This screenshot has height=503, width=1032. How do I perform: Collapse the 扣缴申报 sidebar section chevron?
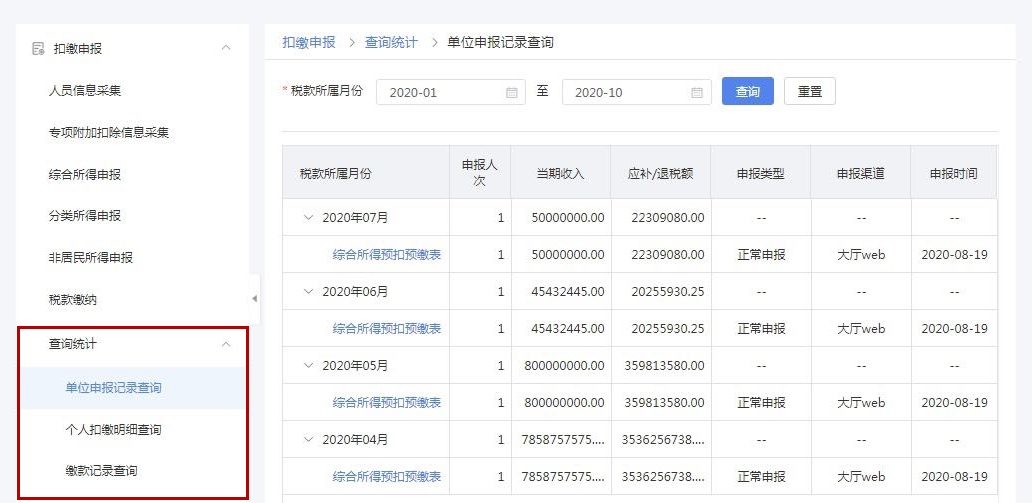point(226,48)
